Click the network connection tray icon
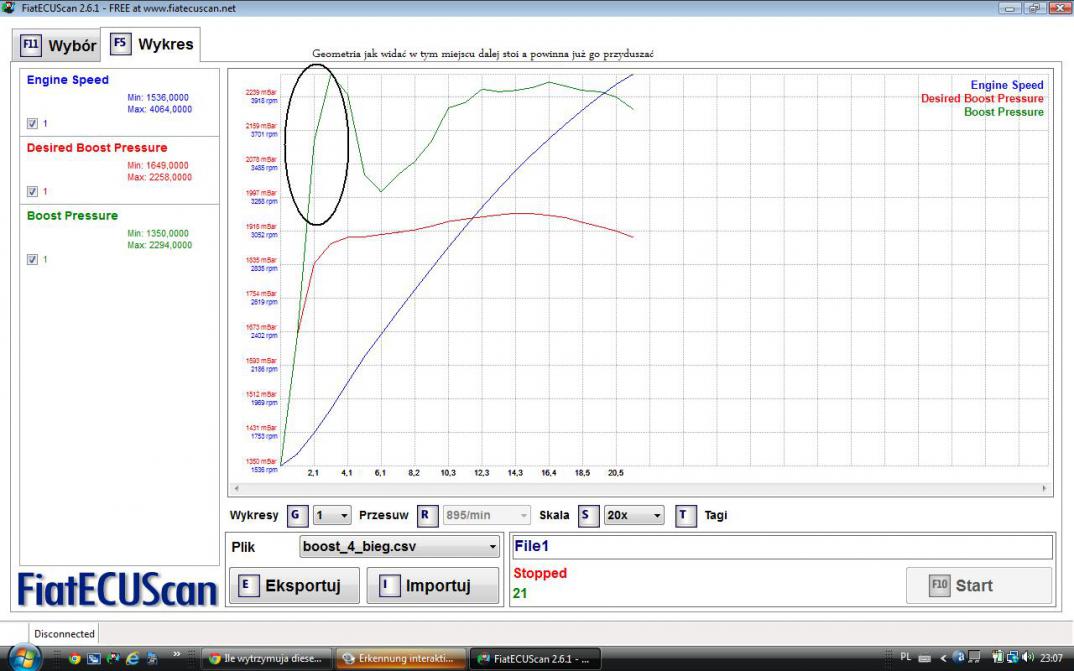Image resolution: width=1074 pixels, height=671 pixels. 1013,658
